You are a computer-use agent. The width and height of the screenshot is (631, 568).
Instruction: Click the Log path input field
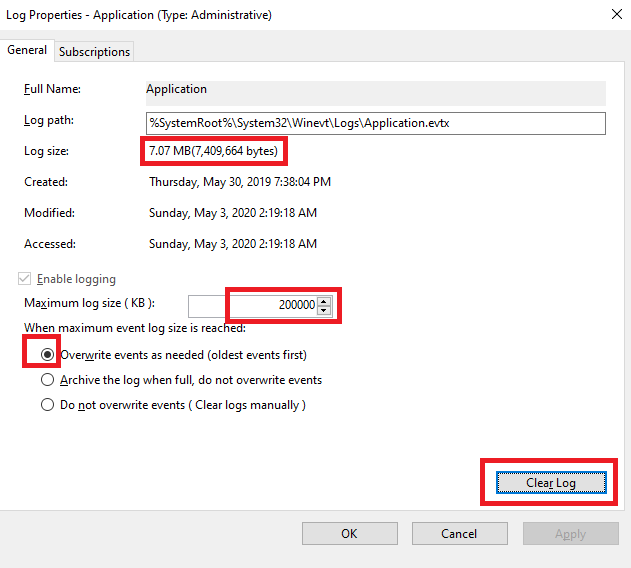(x=375, y=123)
